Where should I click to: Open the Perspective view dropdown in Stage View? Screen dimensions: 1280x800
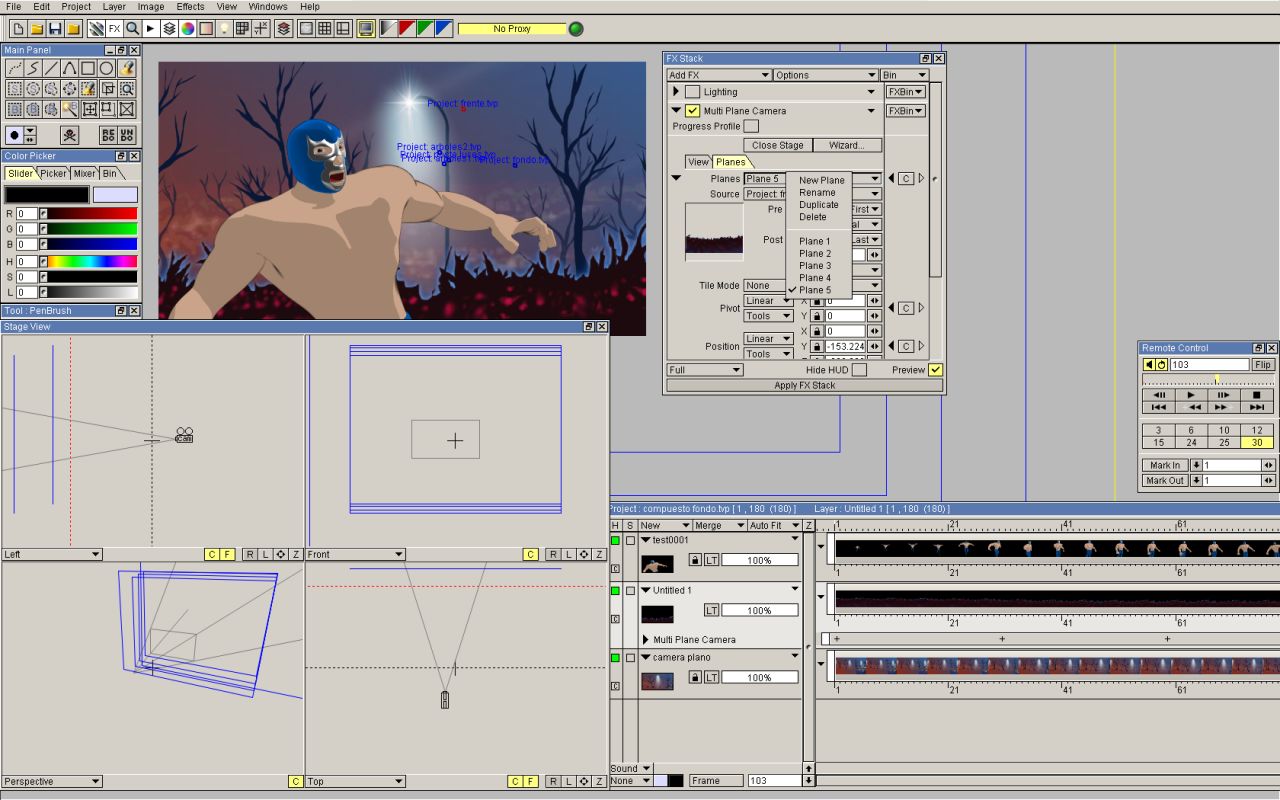pyautogui.click(x=52, y=781)
